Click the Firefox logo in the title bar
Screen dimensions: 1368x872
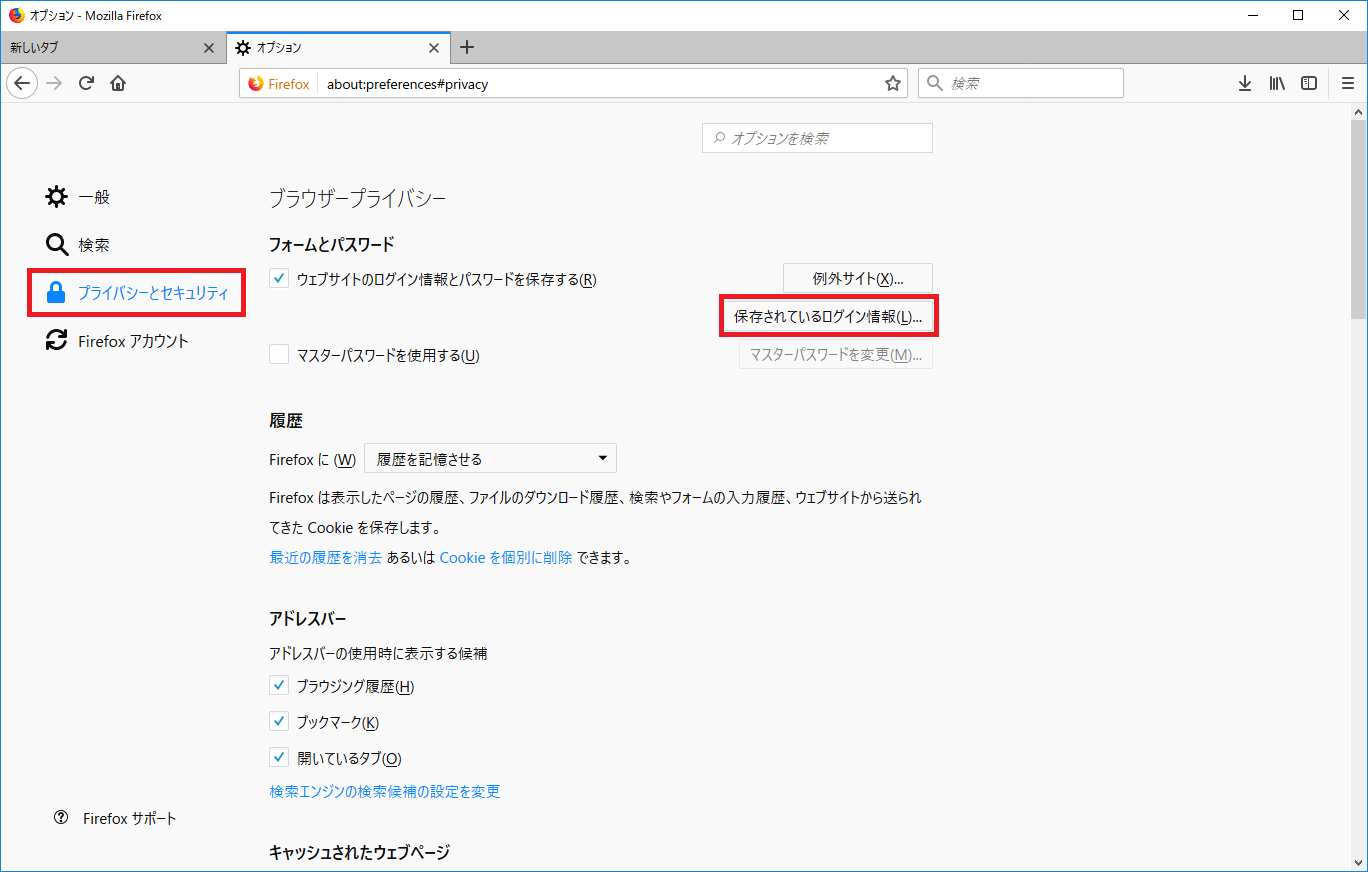[16, 15]
